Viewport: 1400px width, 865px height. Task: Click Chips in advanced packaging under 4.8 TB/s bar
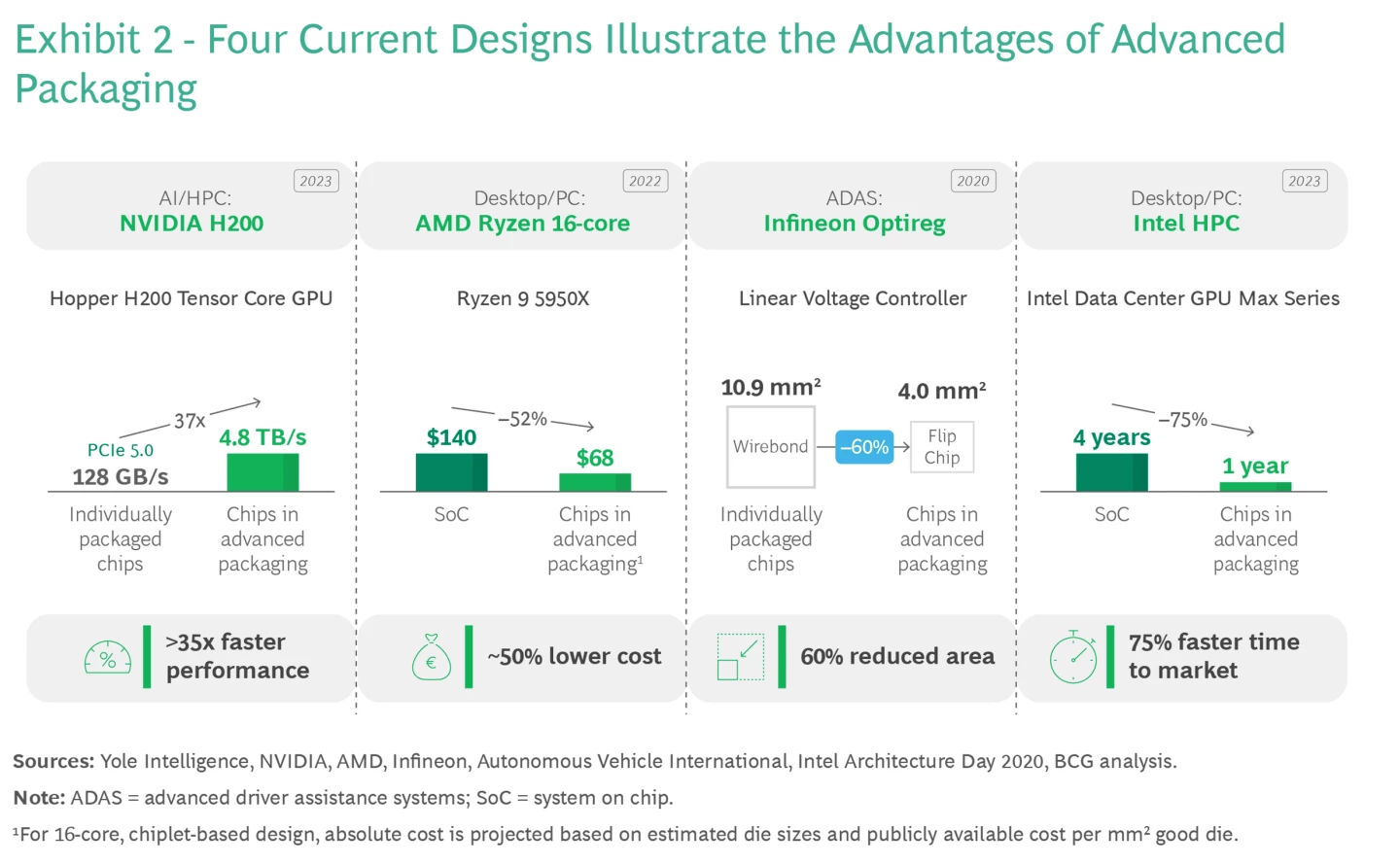click(262, 539)
